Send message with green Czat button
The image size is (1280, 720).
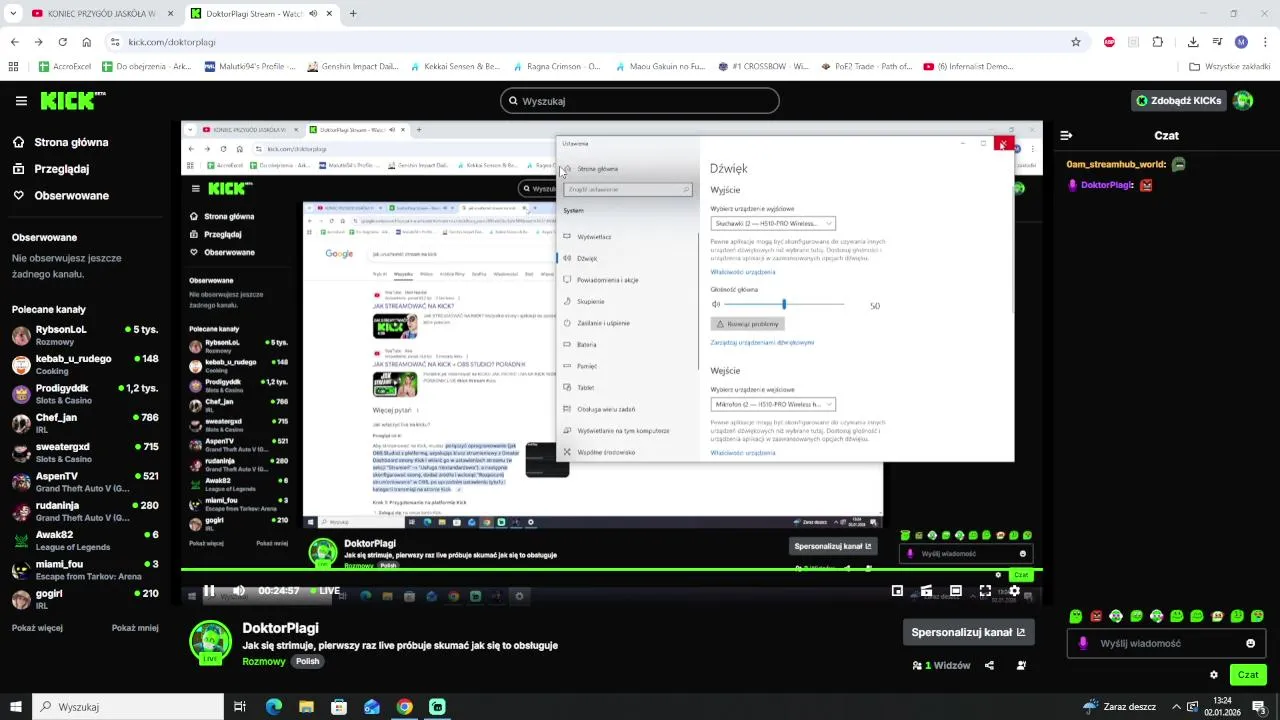(x=1248, y=675)
